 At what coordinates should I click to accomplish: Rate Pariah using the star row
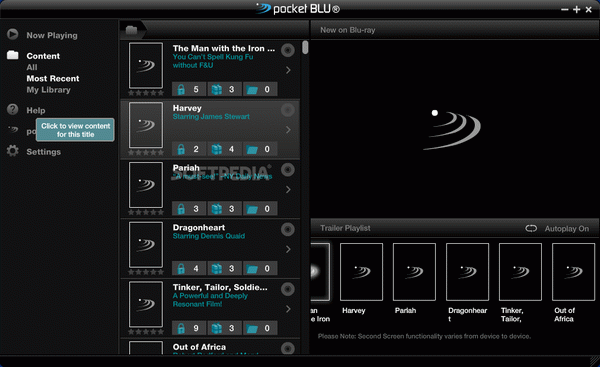pos(146,212)
